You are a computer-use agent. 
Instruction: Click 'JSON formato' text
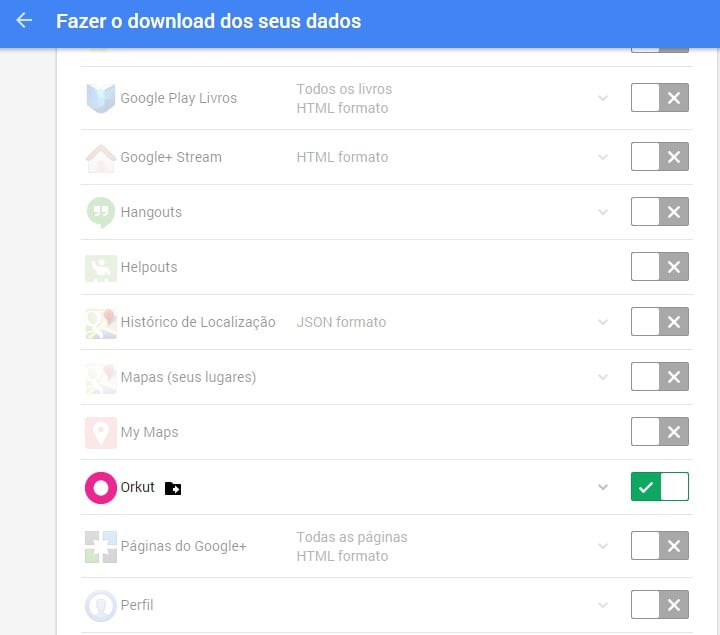click(x=341, y=322)
